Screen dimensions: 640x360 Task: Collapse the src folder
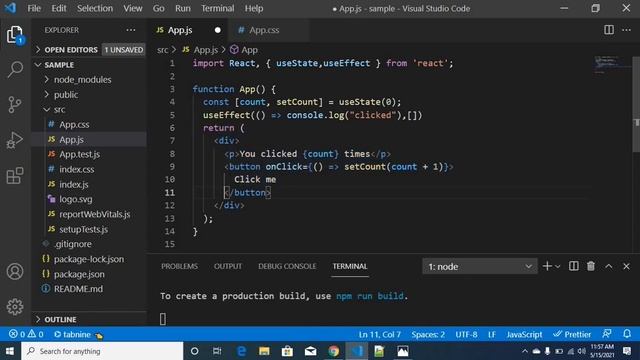pyautogui.click(x=60, y=109)
